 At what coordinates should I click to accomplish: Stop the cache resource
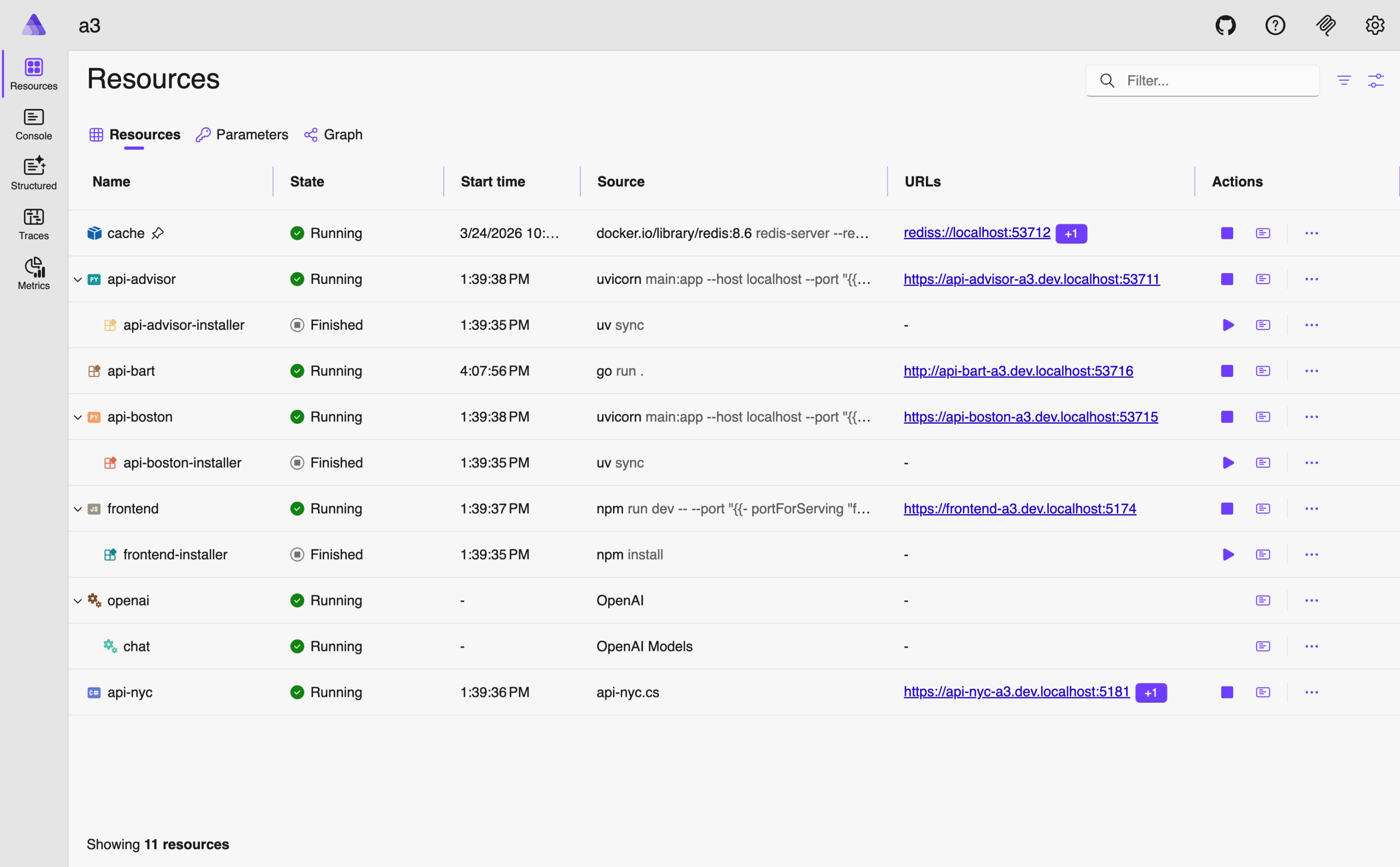click(x=1226, y=233)
